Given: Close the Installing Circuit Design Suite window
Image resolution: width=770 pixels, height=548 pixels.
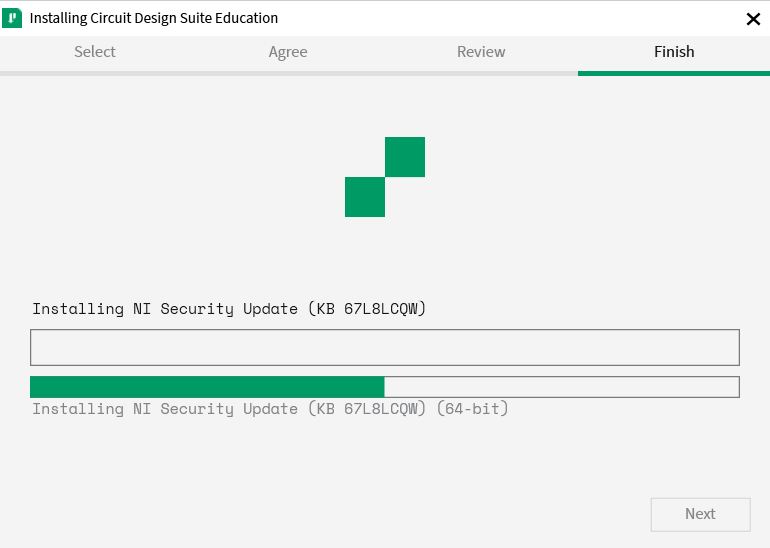Looking at the screenshot, I should (753, 19).
